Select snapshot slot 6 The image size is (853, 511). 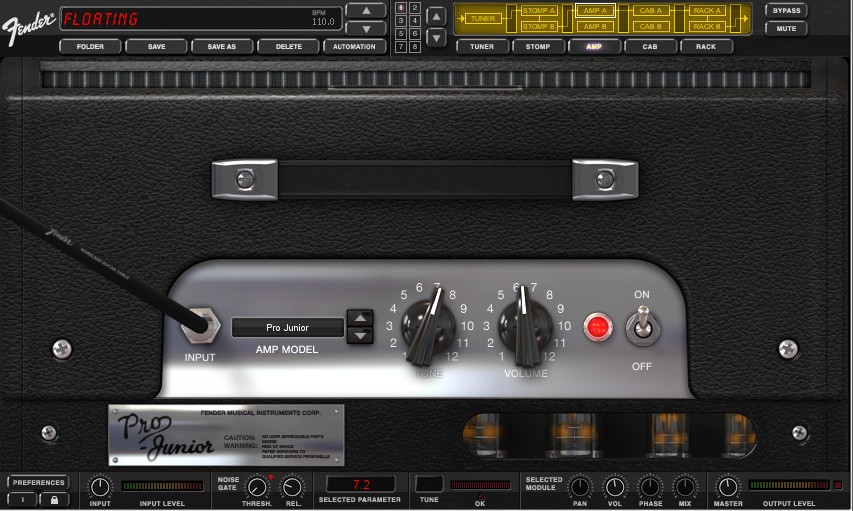coord(415,34)
